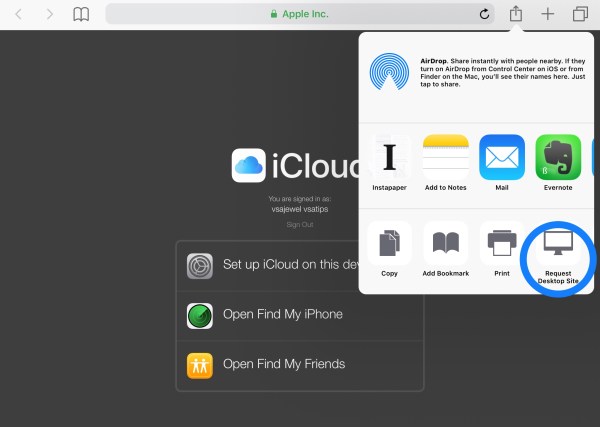Reload the page with the refresh icon
600x427 pixels.
tap(485, 14)
